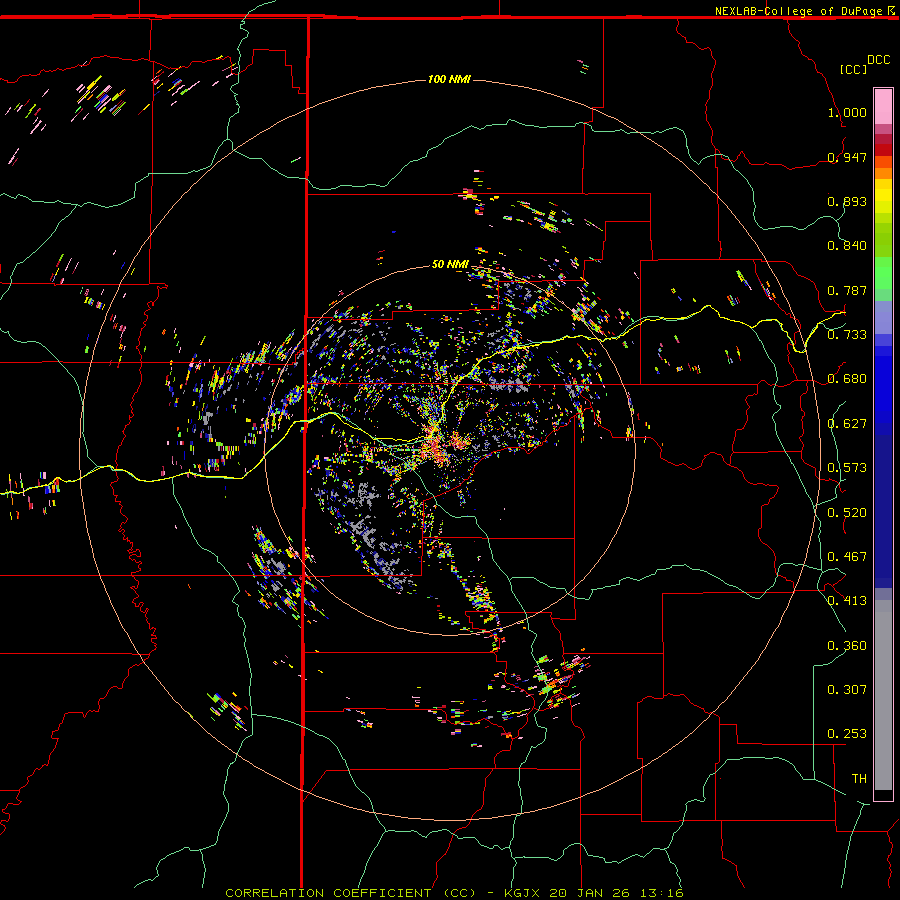Screen dimensions: 900x900
Task: Select the 0.680 legend value
Action: pos(847,379)
